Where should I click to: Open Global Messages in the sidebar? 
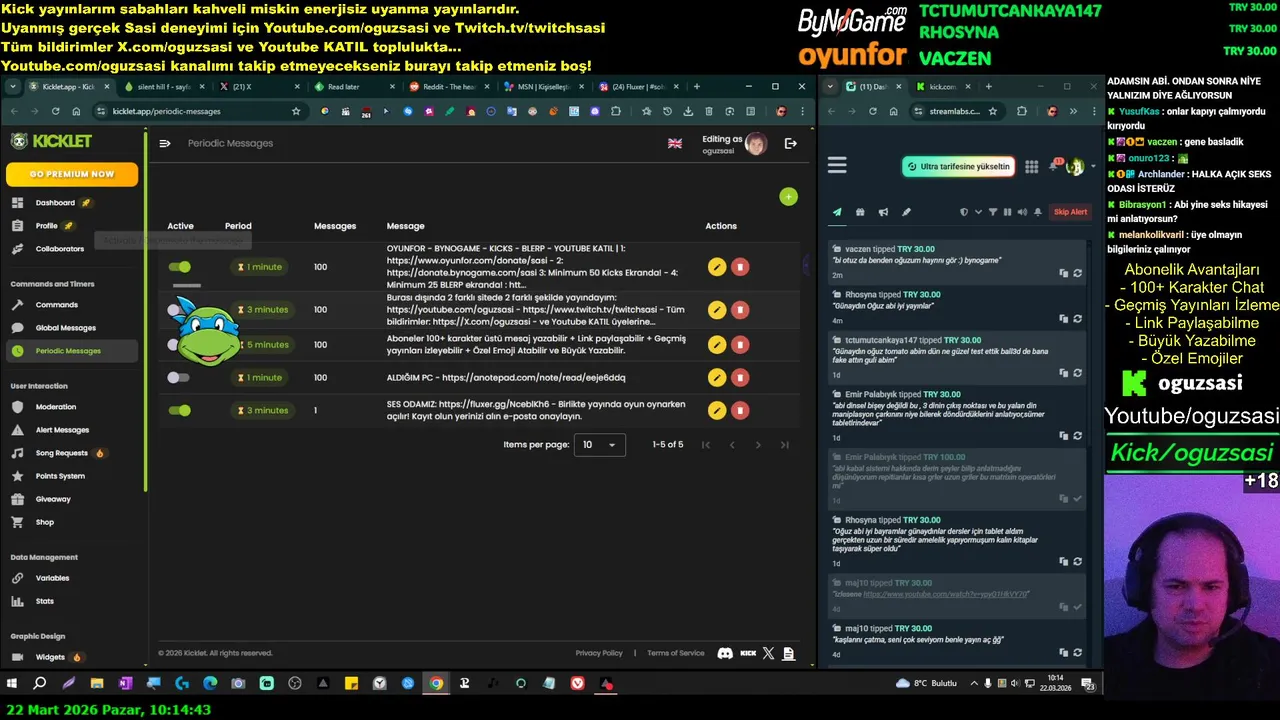[x=65, y=328]
